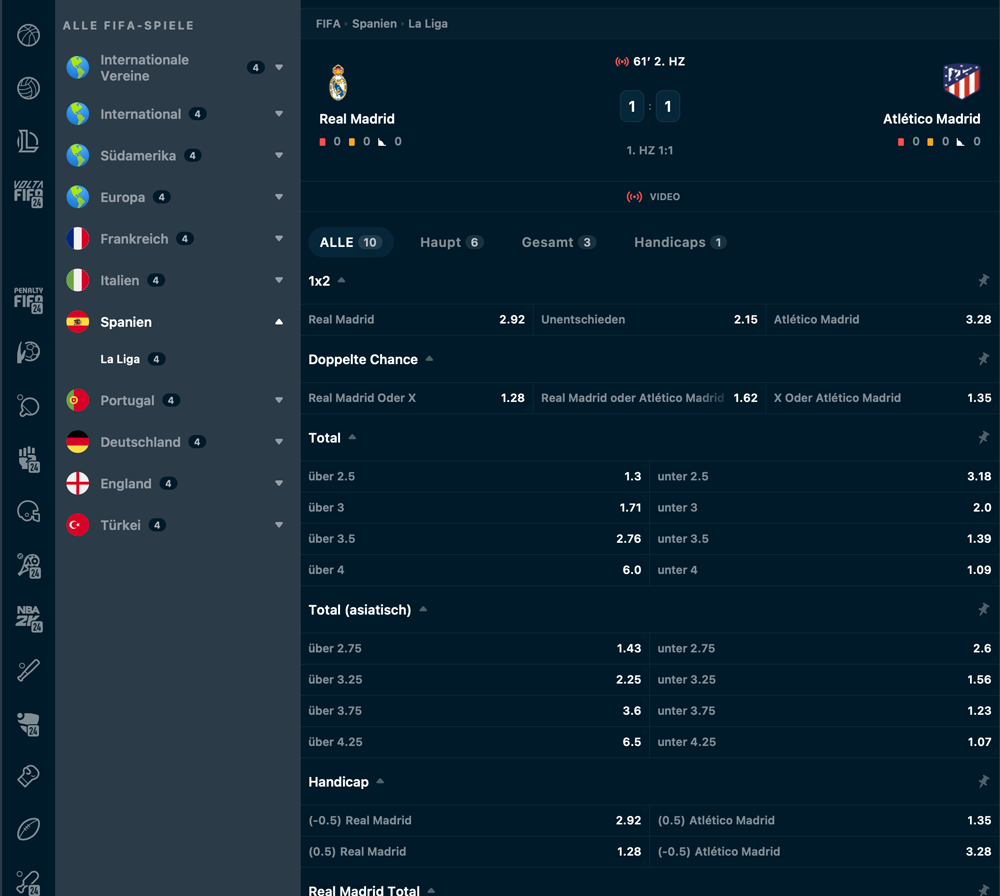This screenshot has height=896, width=1000.
Task: Select über 2.5 at 1.3
Action: [x=475, y=476]
